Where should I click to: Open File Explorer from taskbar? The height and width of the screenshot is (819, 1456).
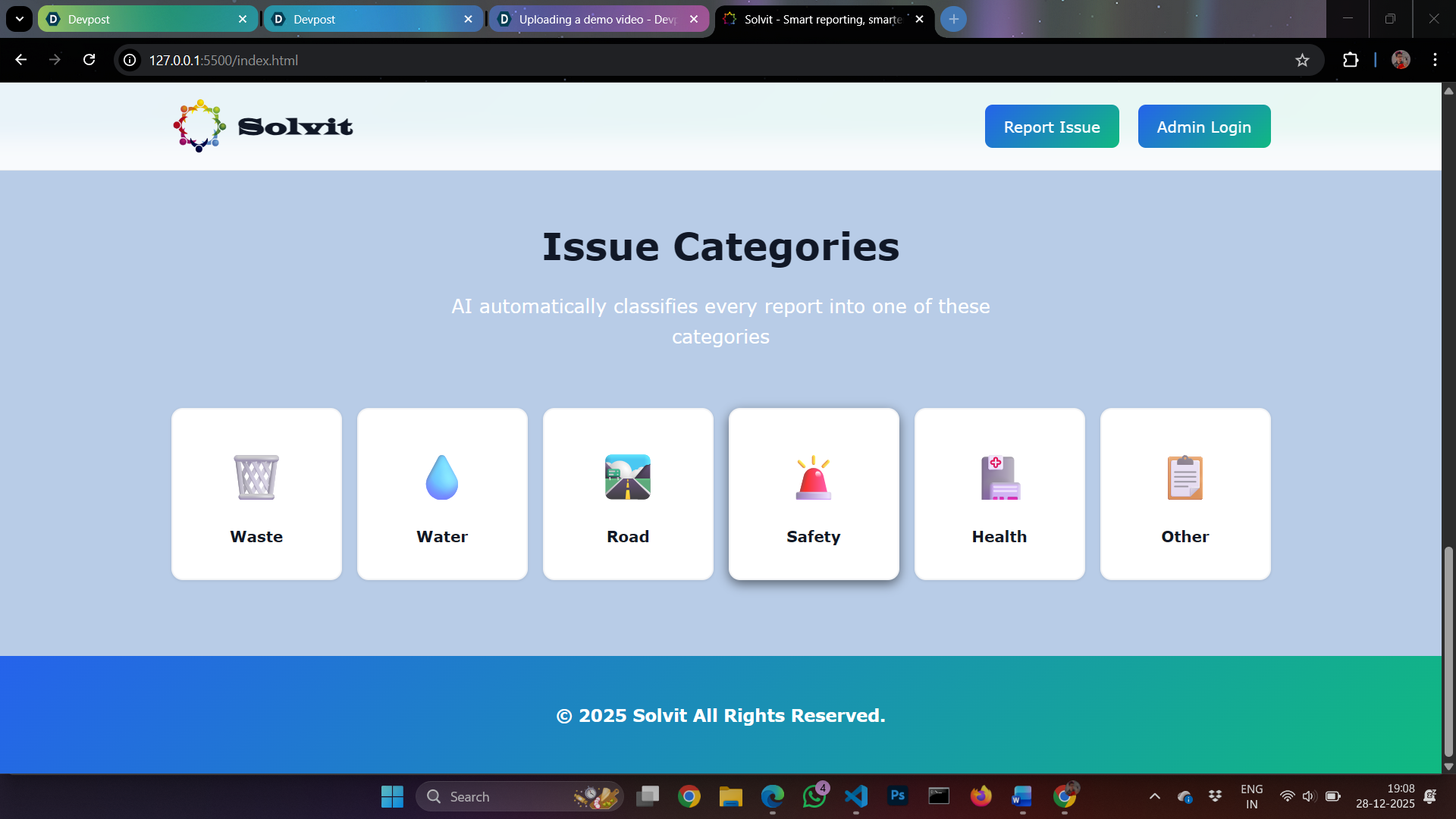click(731, 796)
